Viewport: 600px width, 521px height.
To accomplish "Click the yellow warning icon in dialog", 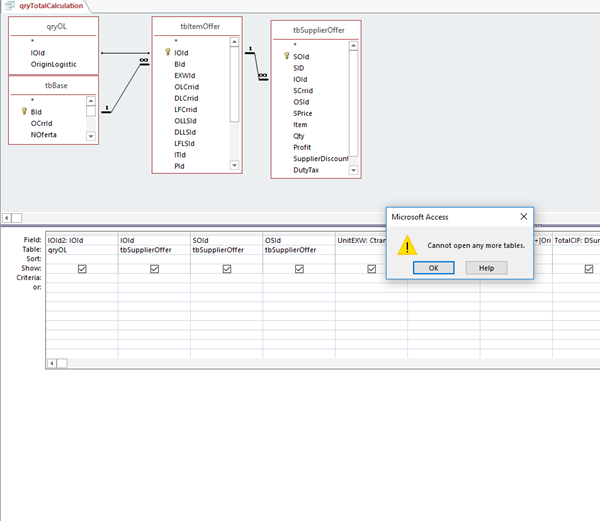I will coord(407,245).
